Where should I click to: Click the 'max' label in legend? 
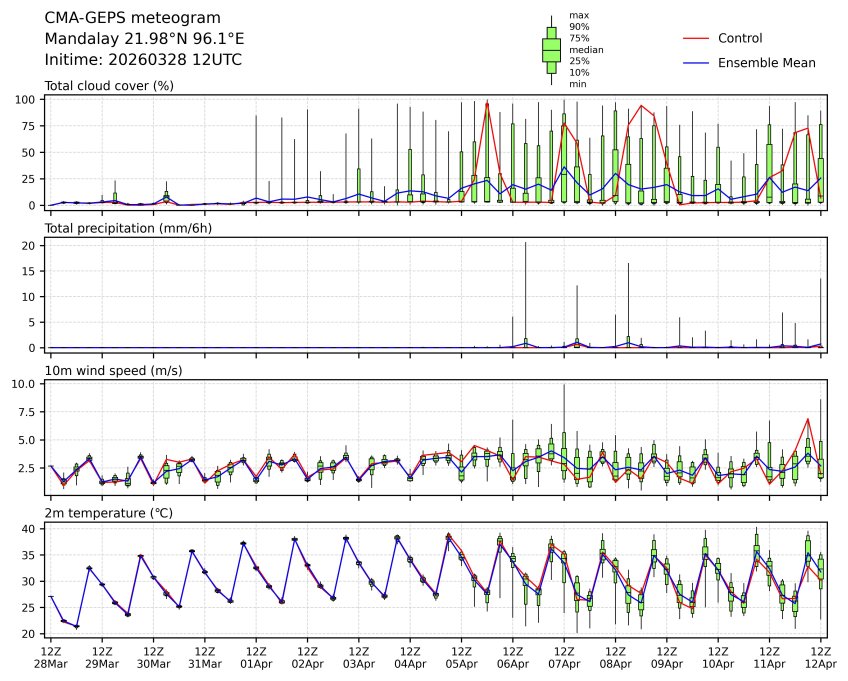[x=578, y=15]
